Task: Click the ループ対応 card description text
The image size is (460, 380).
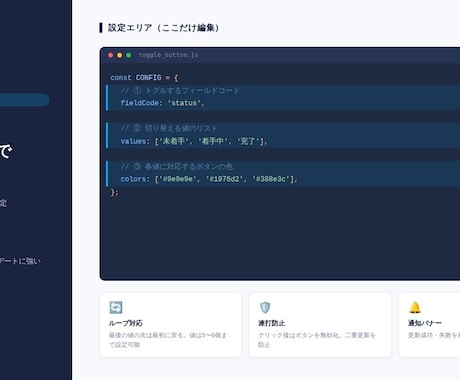Action: pyautogui.click(x=168, y=340)
